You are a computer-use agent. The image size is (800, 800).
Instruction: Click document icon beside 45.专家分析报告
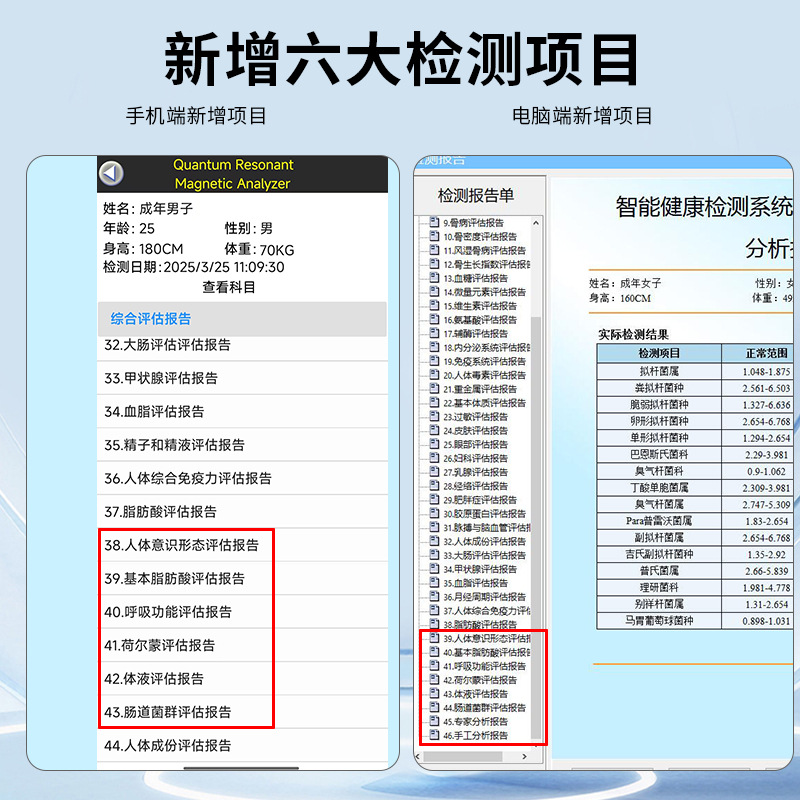(x=434, y=721)
